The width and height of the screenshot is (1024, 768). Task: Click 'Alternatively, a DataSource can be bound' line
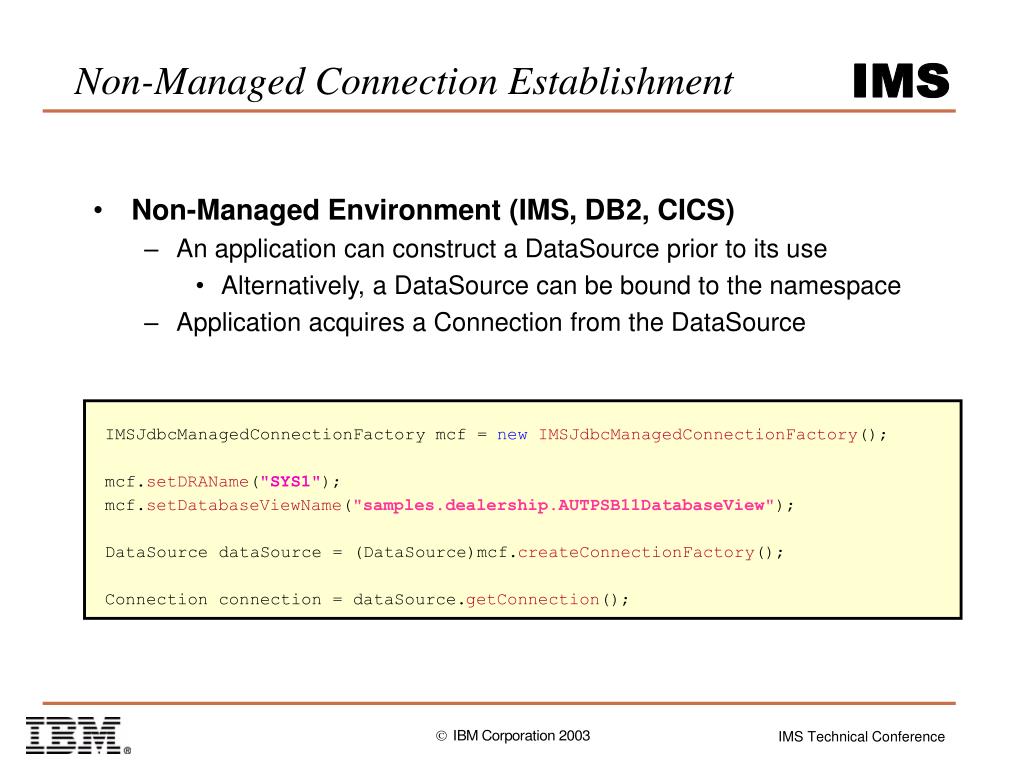(561, 286)
